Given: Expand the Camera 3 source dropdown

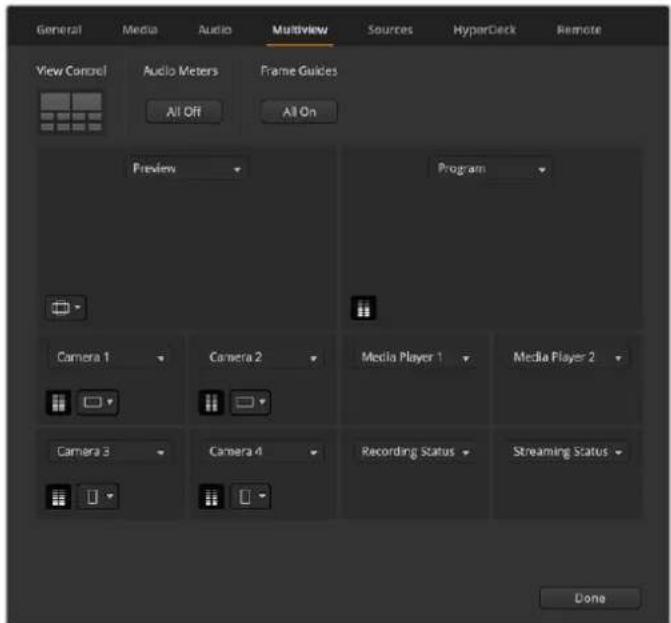Looking at the screenshot, I should coord(110,452).
